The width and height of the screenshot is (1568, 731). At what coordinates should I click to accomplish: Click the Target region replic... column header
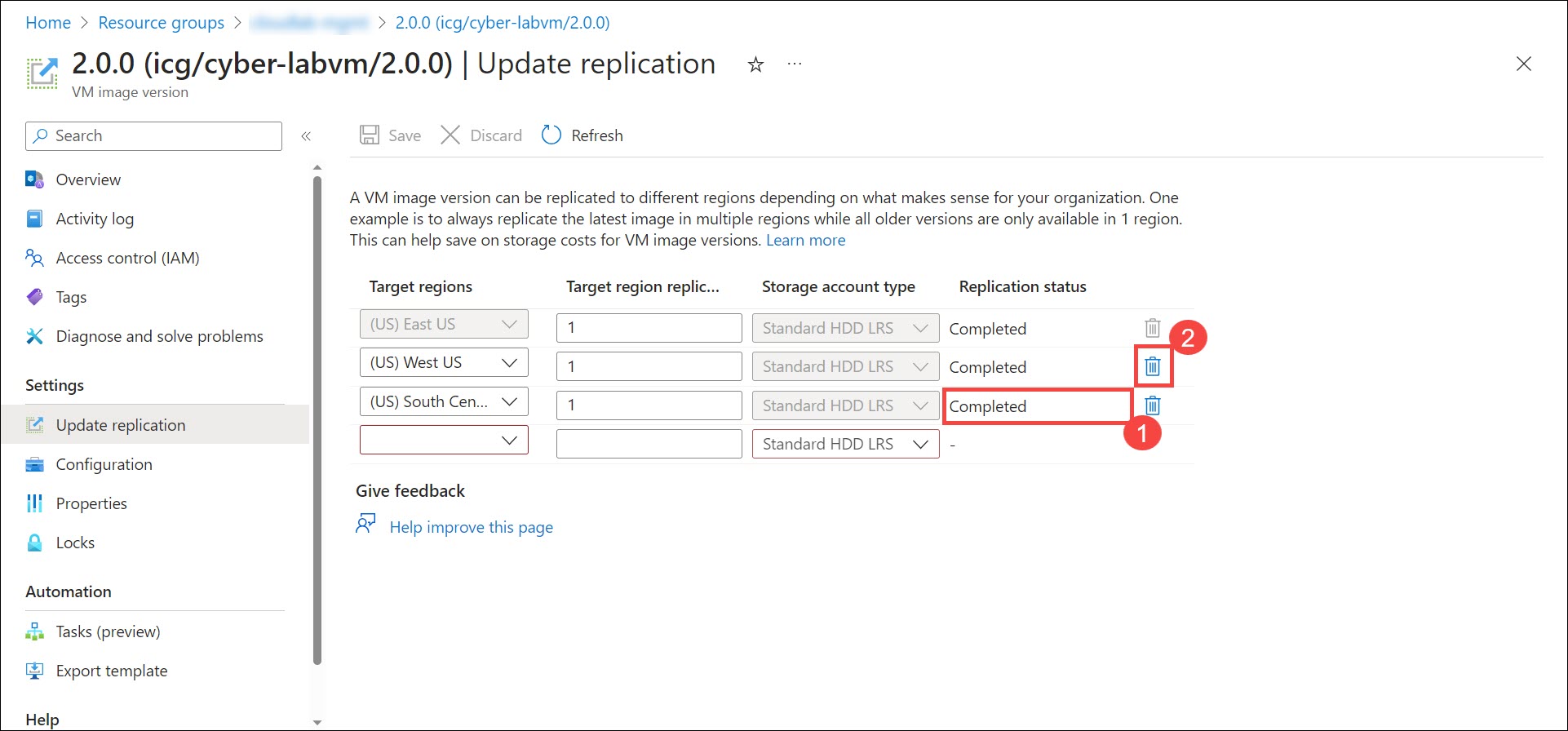coord(643,286)
